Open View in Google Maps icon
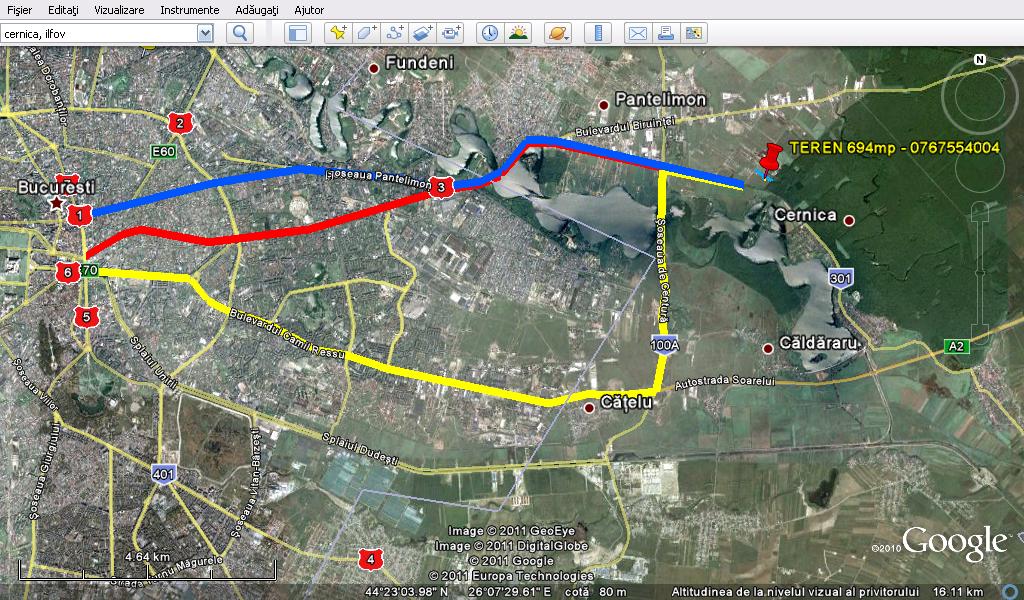The width and height of the screenshot is (1024, 600). (693, 33)
